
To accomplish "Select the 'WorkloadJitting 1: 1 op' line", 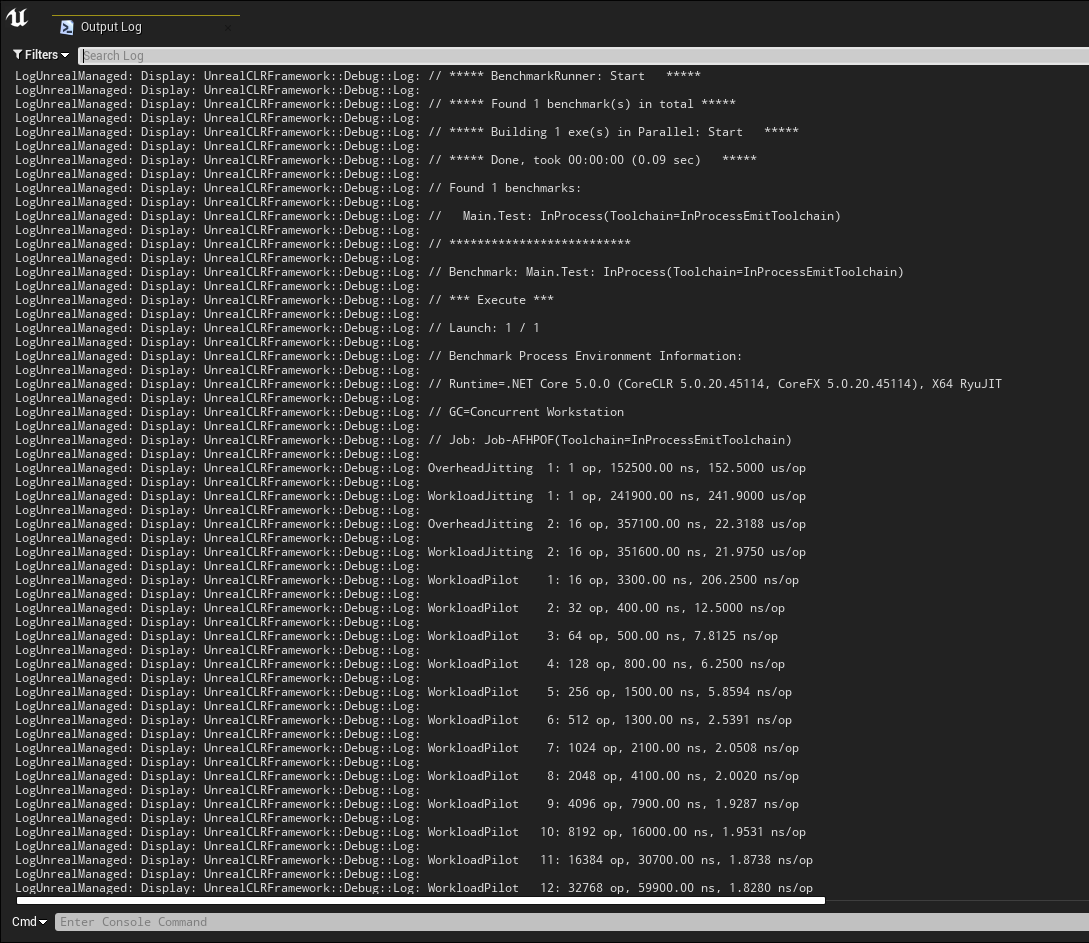I will [410, 496].
